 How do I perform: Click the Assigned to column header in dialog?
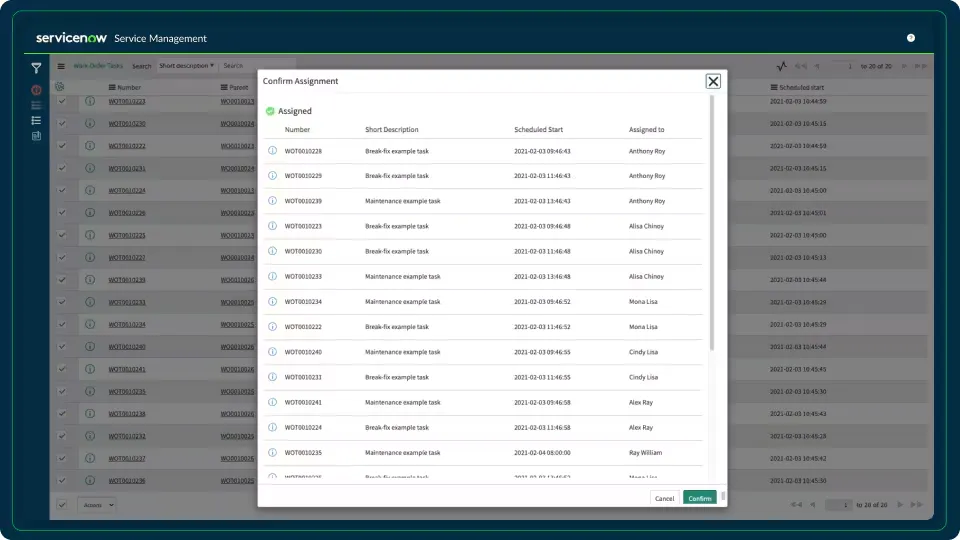pyautogui.click(x=647, y=129)
